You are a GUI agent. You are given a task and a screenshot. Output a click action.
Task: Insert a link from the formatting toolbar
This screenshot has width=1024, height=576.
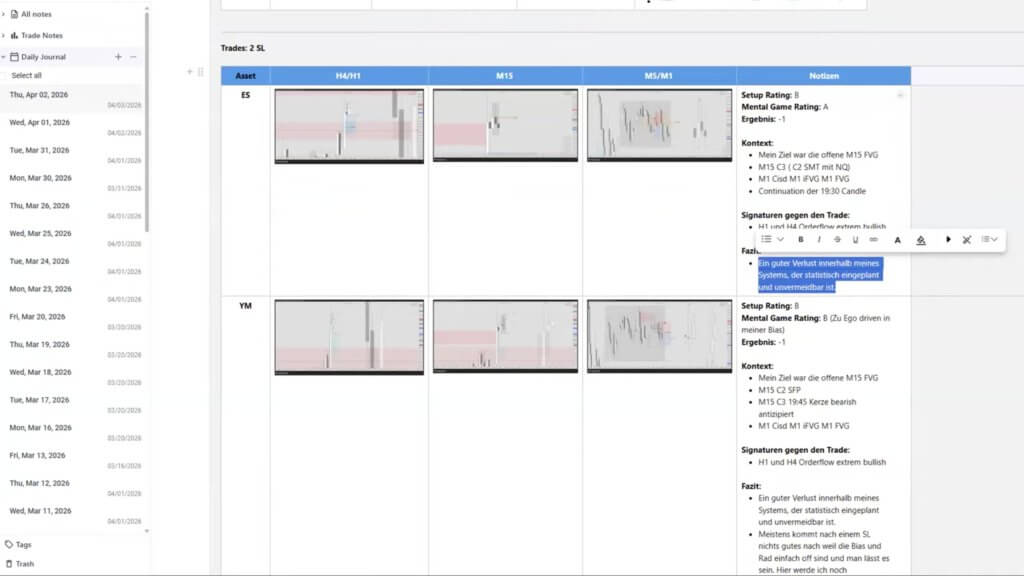(874, 240)
